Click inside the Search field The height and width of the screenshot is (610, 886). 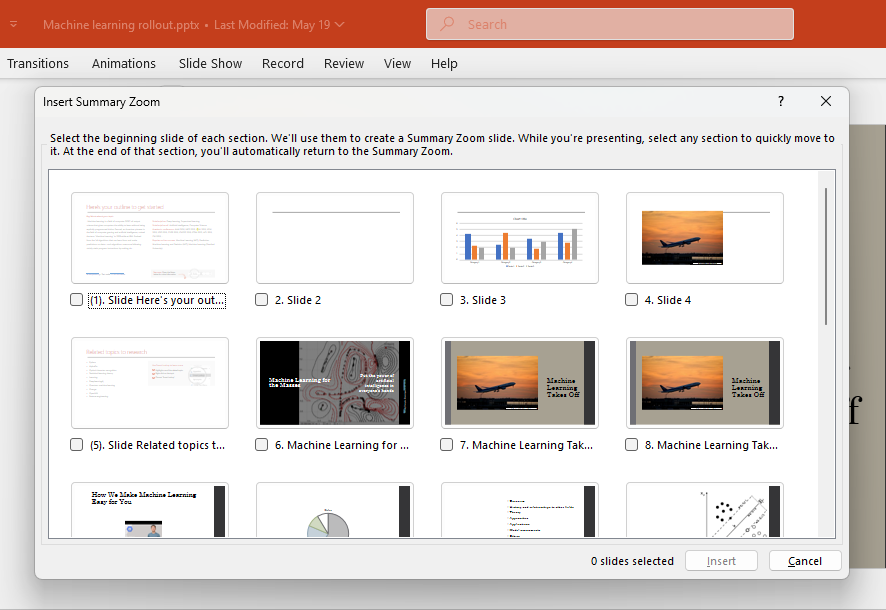(x=610, y=23)
